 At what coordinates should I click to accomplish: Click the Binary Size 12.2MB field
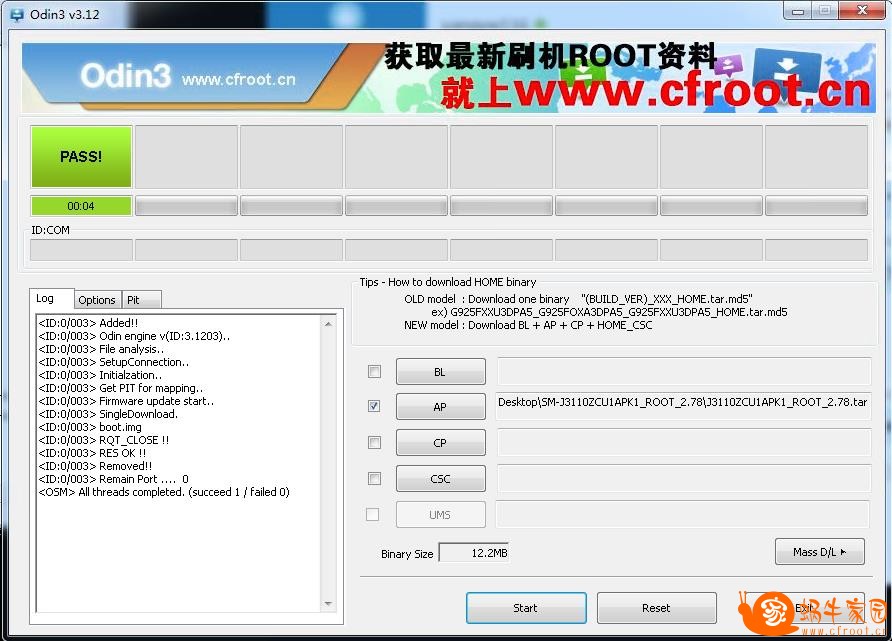click(473, 553)
